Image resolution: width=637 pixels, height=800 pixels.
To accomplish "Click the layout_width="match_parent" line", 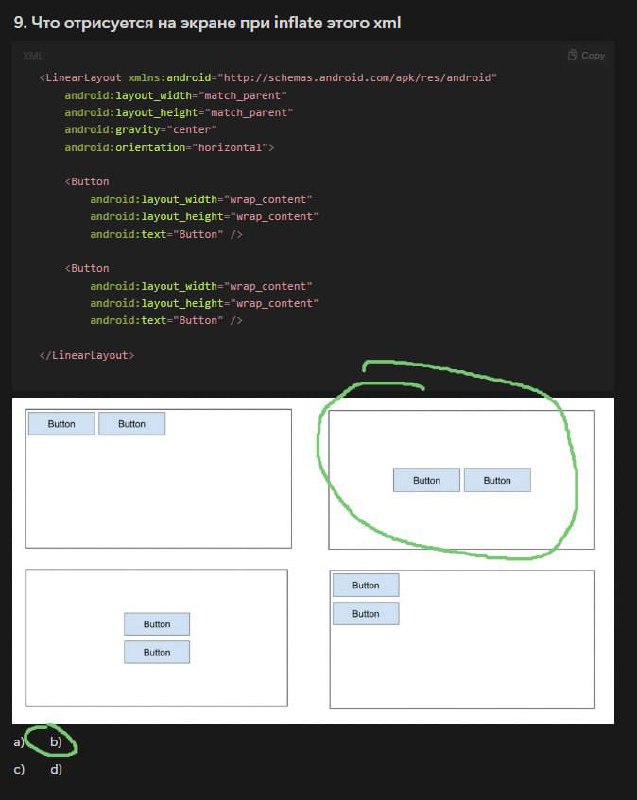I will point(175,95).
